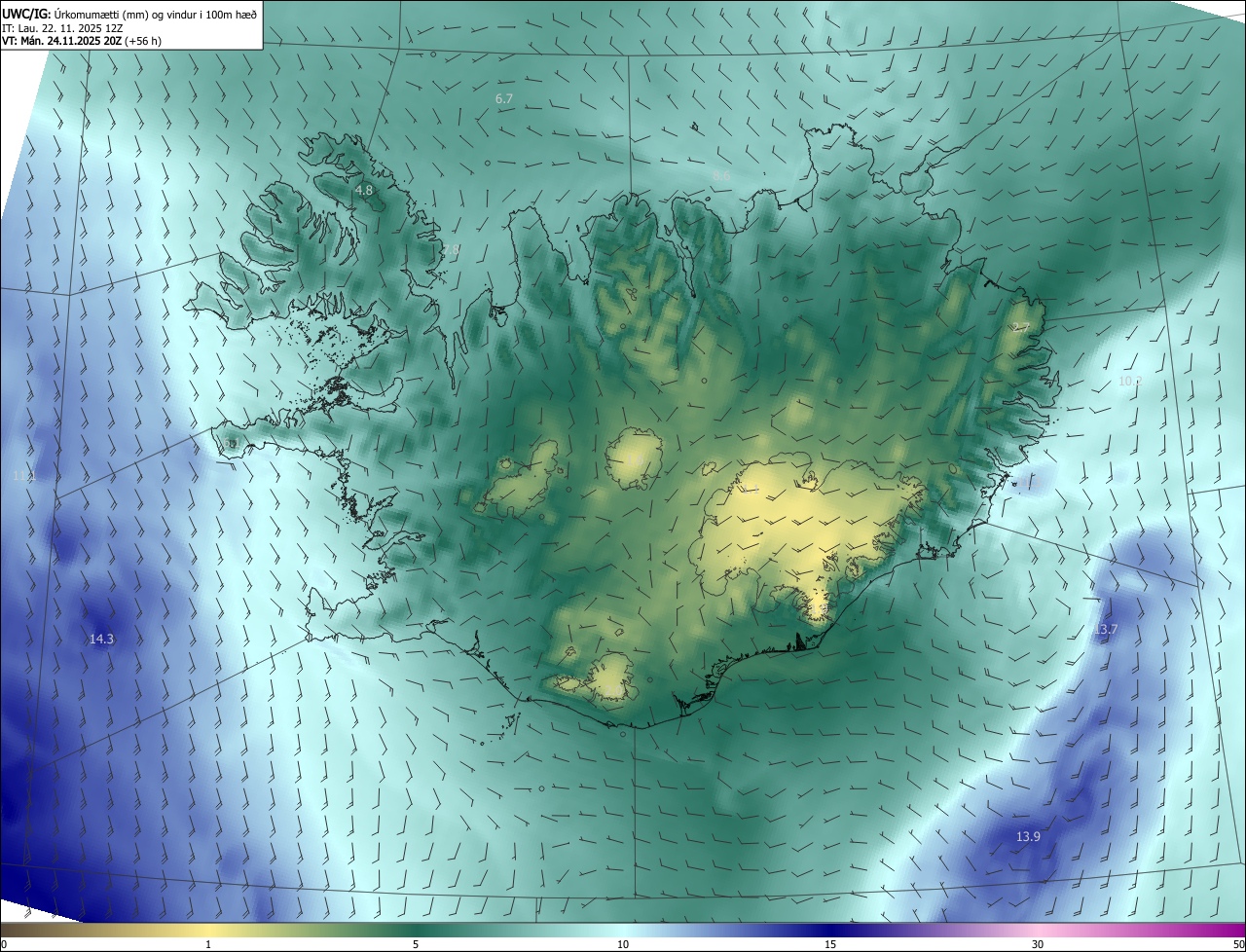Click the 7.8 value label on map
This screenshot has width=1246, height=952.
(450, 250)
